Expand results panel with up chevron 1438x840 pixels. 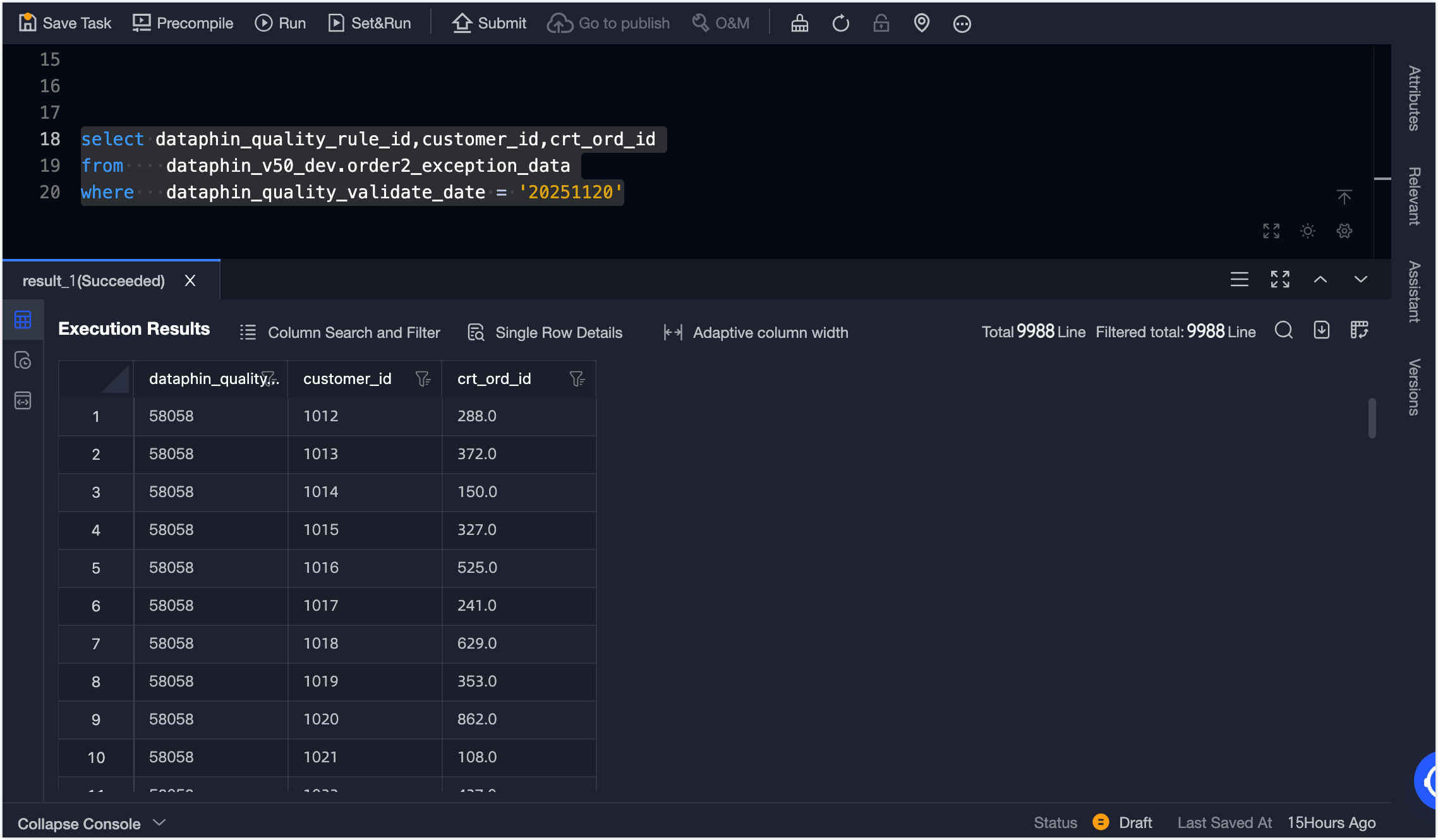click(1320, 279)
